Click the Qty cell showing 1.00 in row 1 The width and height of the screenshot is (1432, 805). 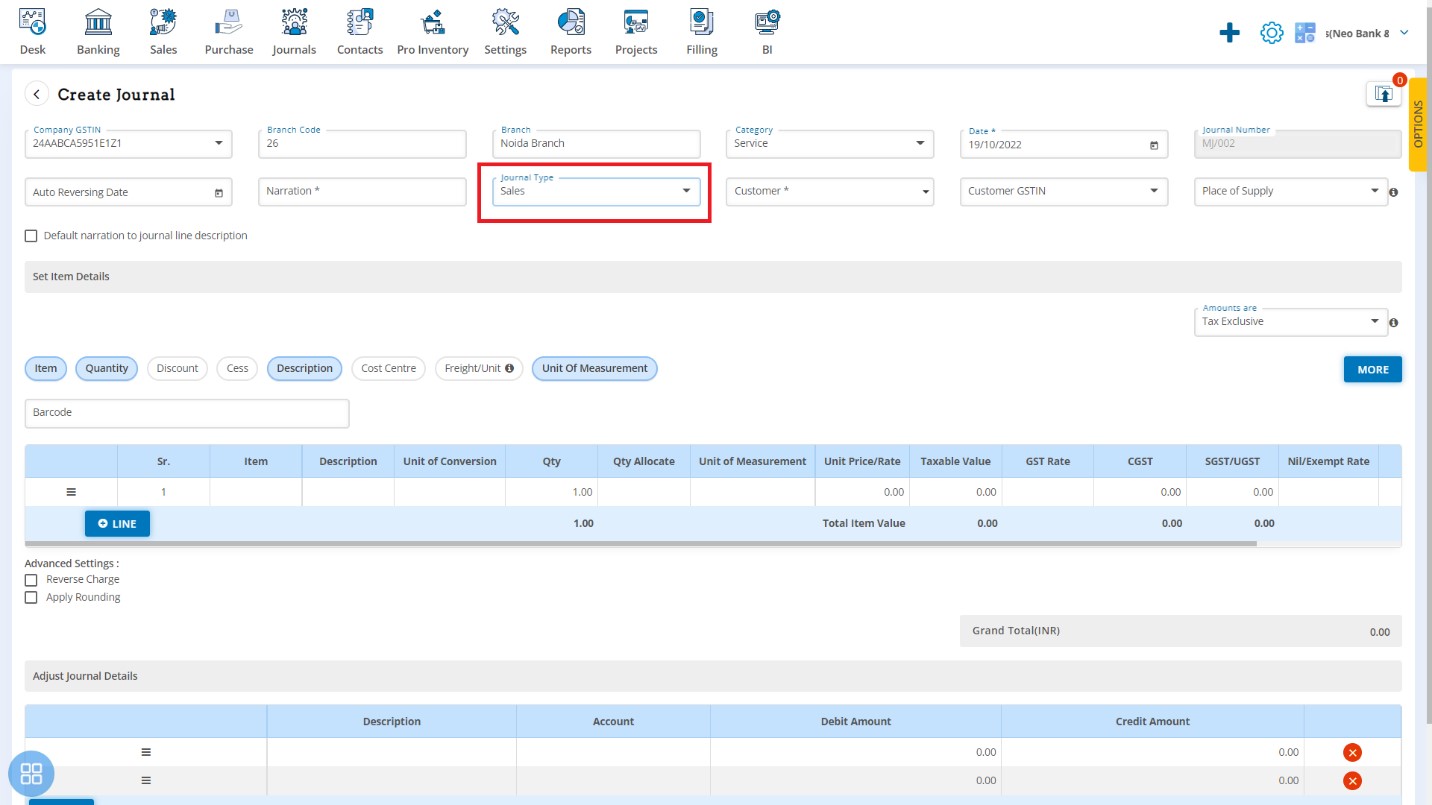(x=551, y=492)
